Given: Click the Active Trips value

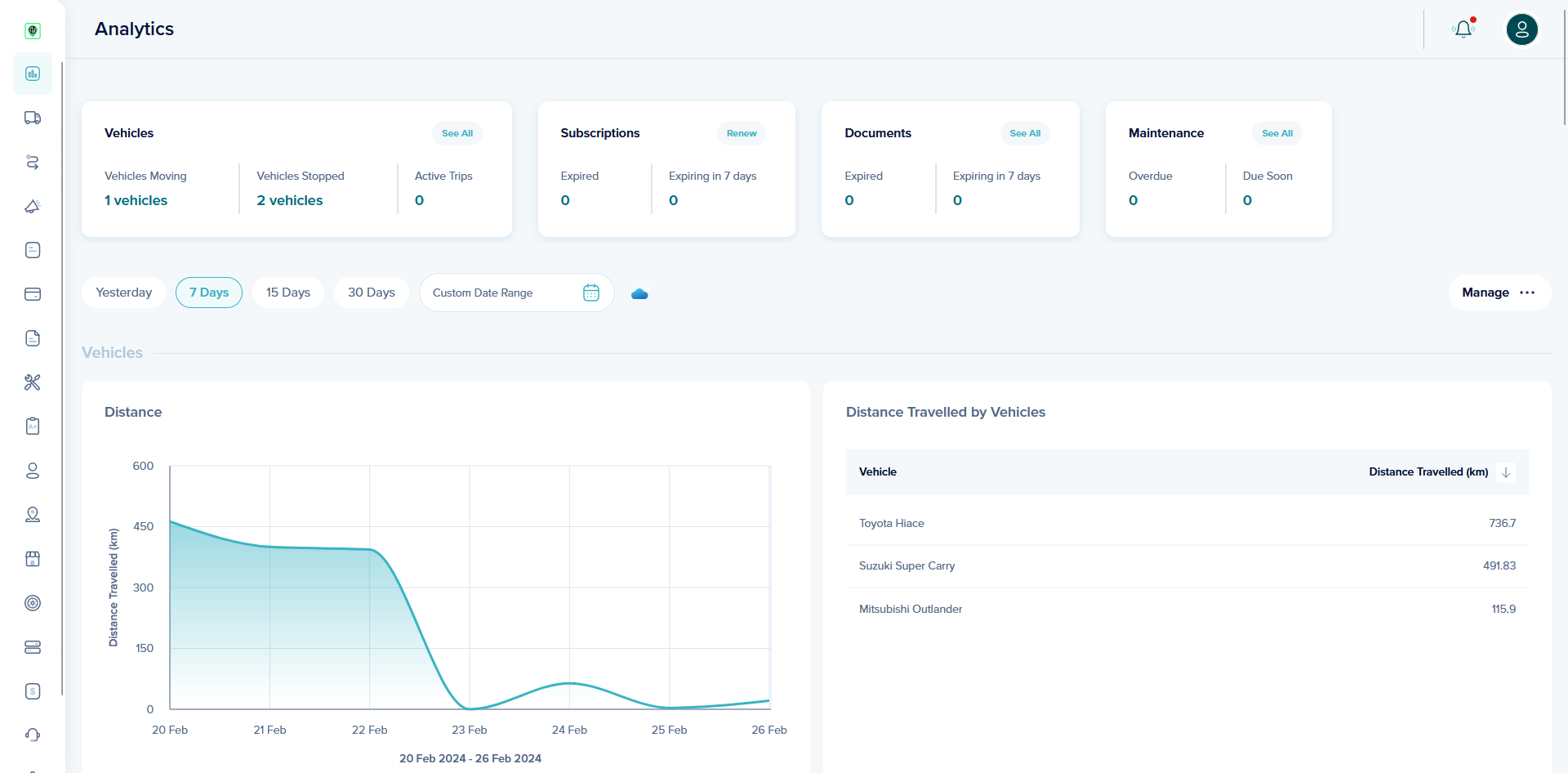Looking at the screenshot, I should [420, 200].
